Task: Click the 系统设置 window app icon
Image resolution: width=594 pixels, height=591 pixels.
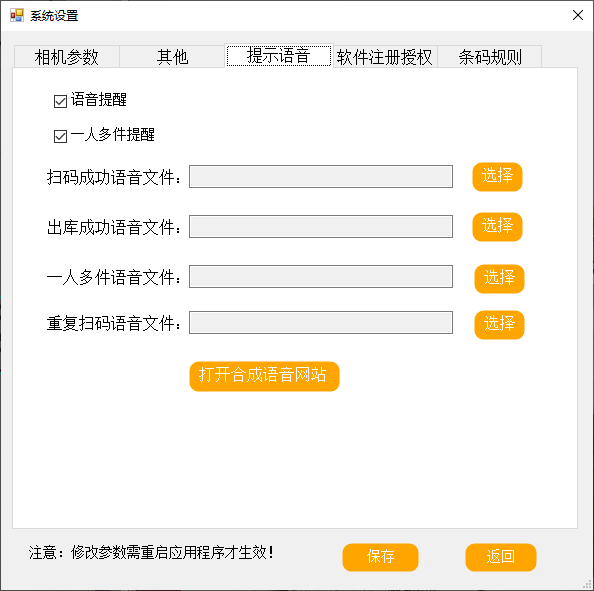Action: [17, 16]
